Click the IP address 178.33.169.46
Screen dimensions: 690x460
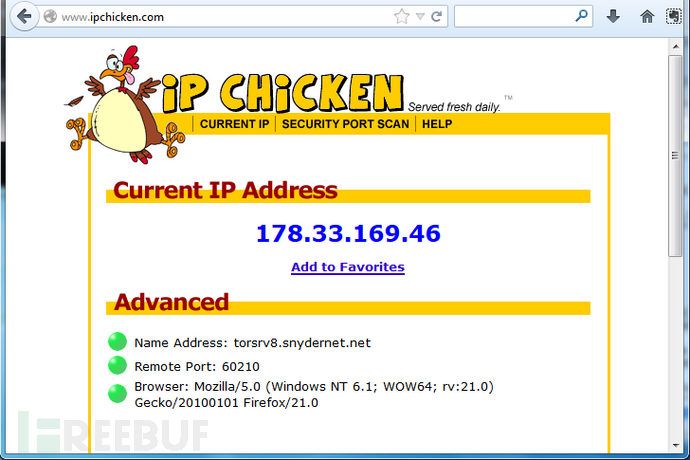(348, 233)
